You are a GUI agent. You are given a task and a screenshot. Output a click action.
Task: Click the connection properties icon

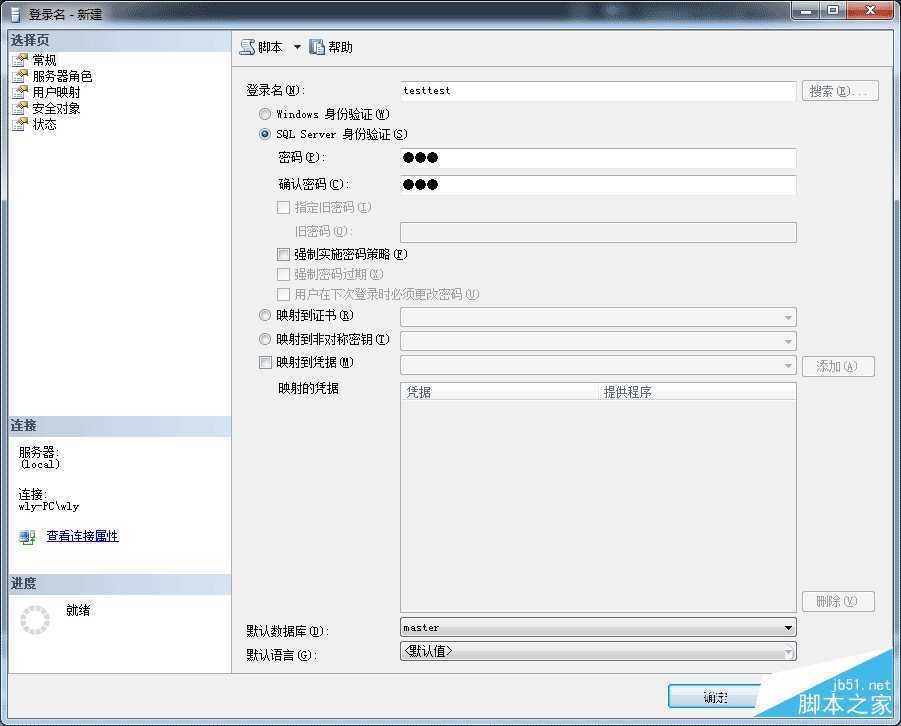click(27, 537)
